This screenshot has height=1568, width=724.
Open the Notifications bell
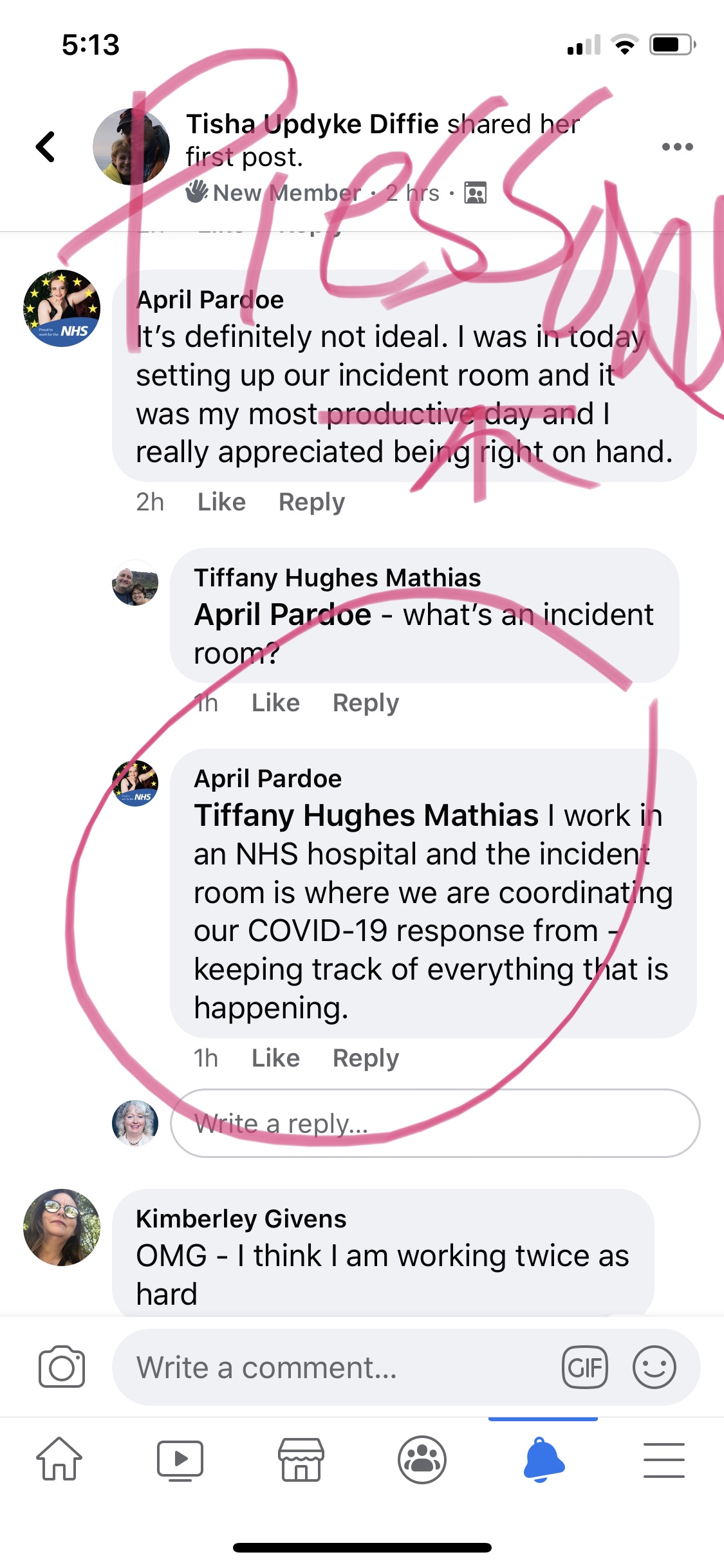pyautogui.click(x=543, y=1459)
